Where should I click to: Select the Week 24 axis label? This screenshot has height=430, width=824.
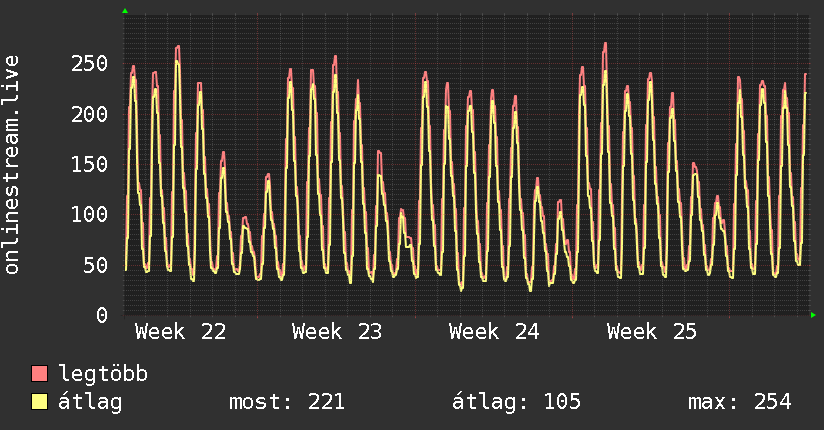494,332
